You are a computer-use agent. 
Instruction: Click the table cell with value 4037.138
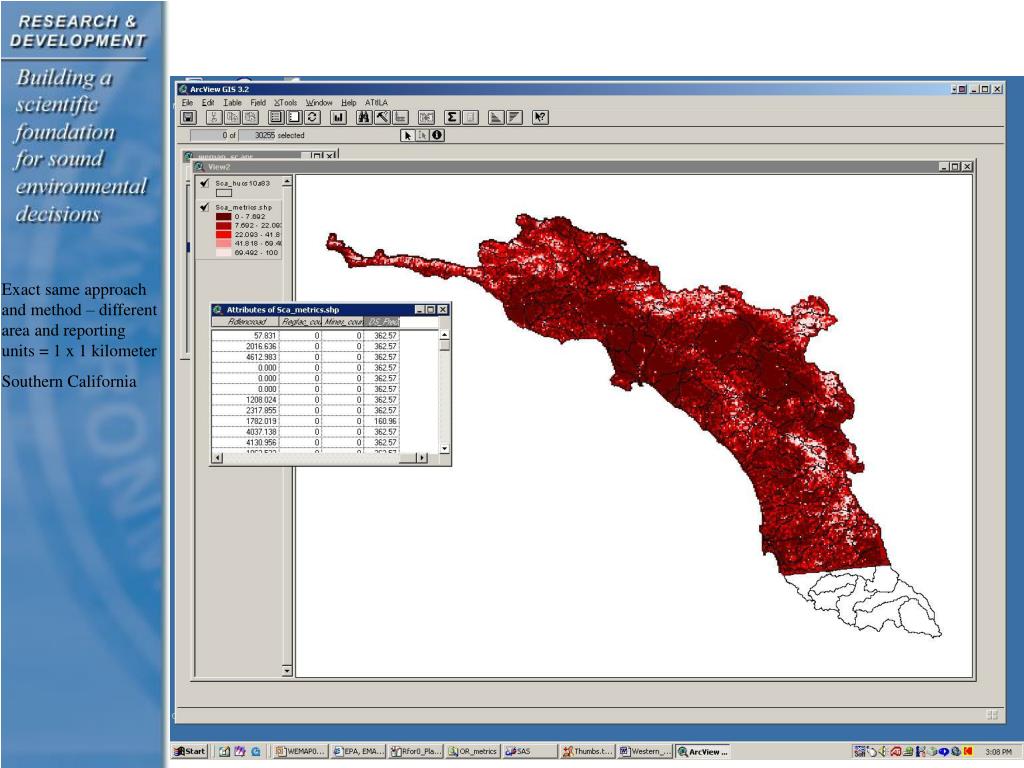pos(246,432)
